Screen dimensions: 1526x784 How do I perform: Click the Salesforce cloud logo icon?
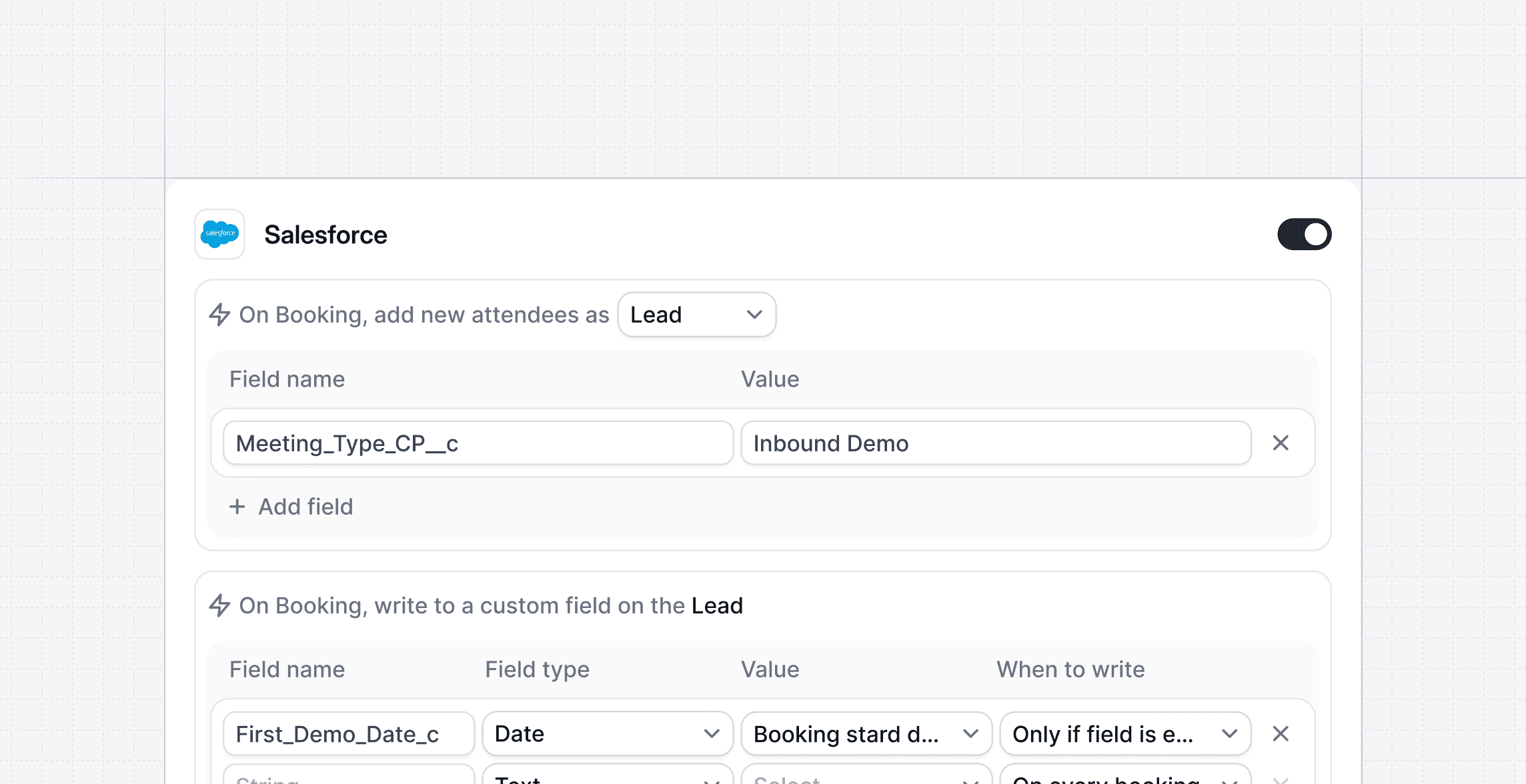[219, 234]
